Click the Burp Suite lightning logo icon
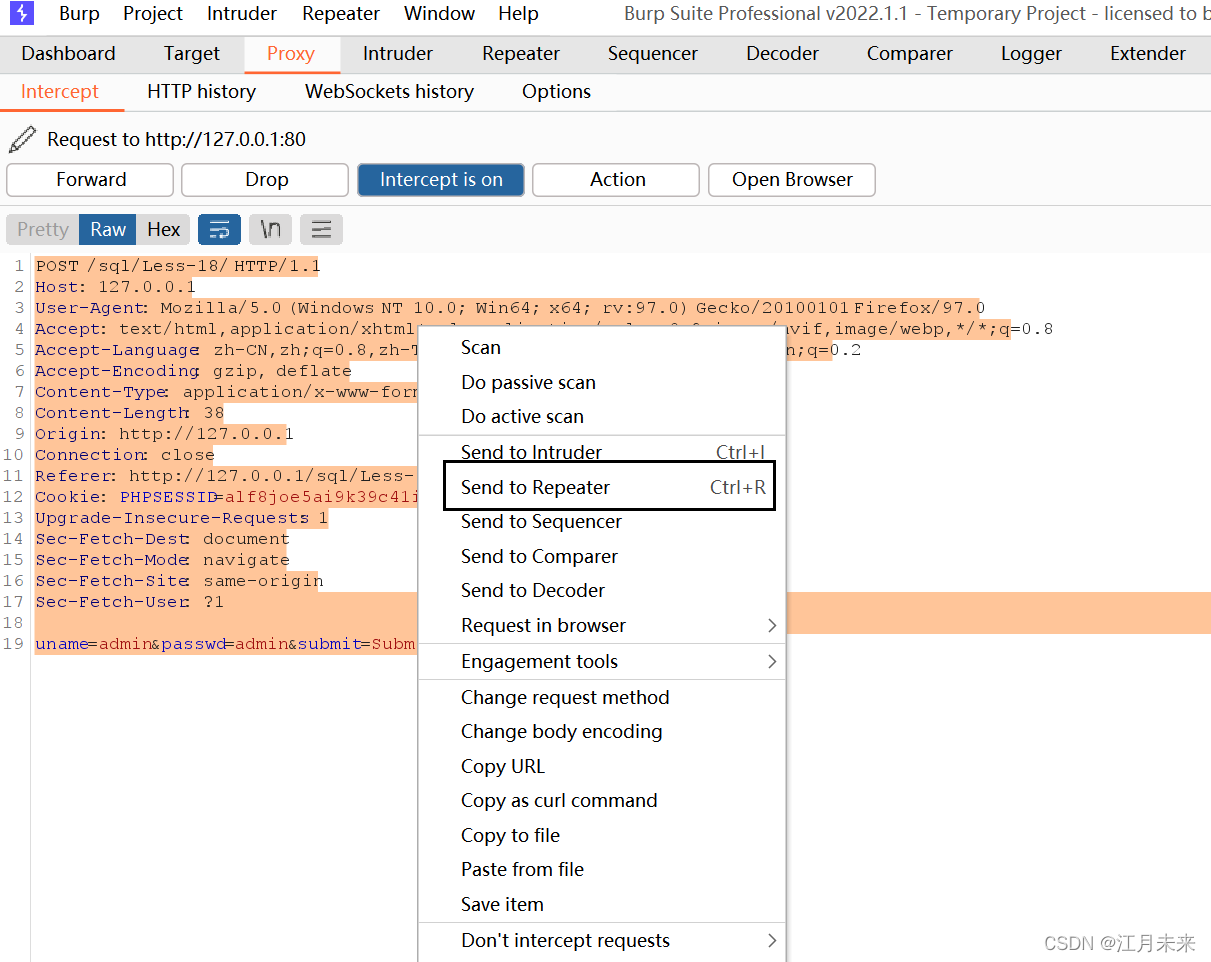This screenshot has width=1211, height=962. click(x=21, y=13)
